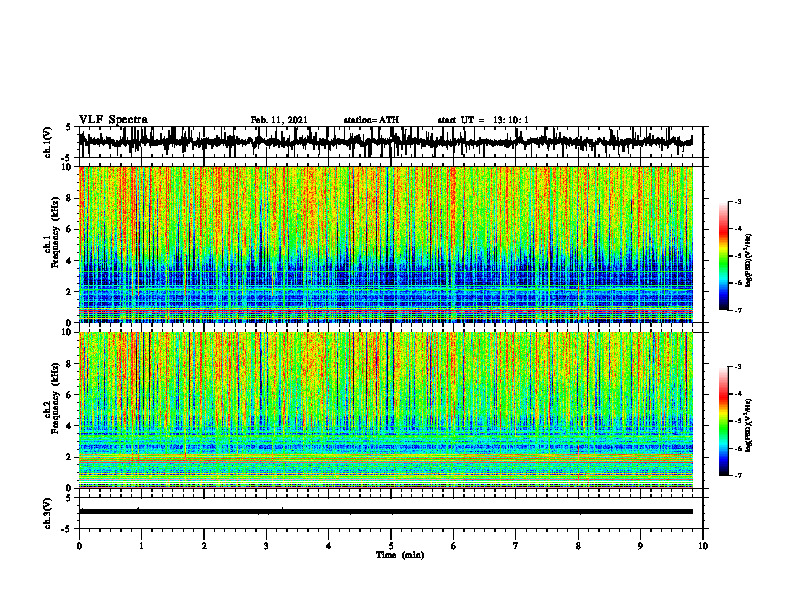The image size is (792, 612).
Task: Click time axis tick label '3'
Action: point(266,546)
